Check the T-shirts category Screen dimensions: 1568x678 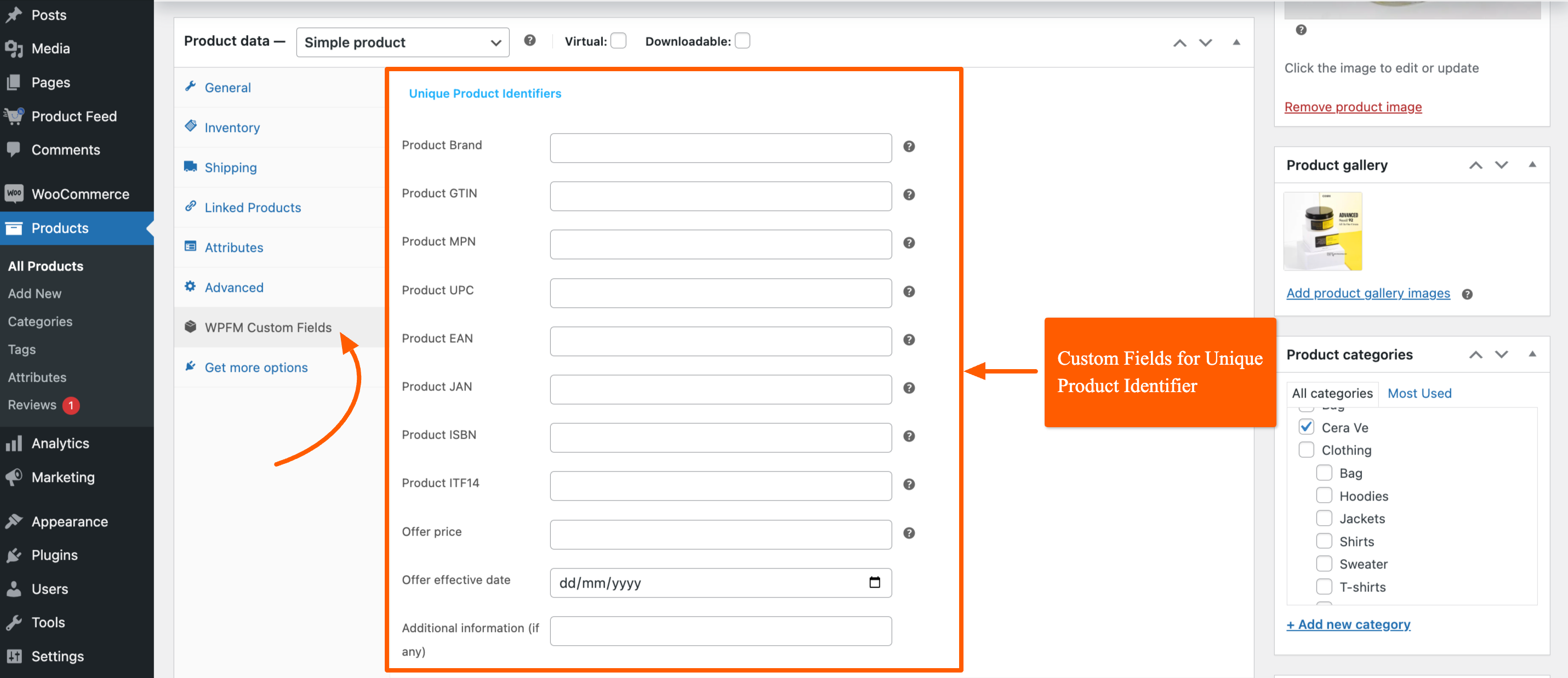point(1324,587)
